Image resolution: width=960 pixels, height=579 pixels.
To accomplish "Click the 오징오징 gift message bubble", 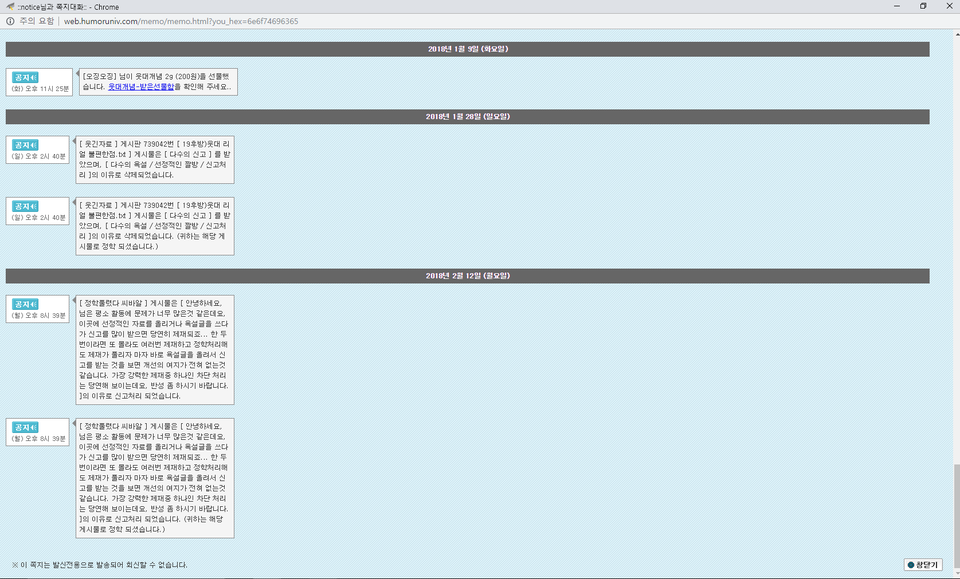I will (158, 82).
